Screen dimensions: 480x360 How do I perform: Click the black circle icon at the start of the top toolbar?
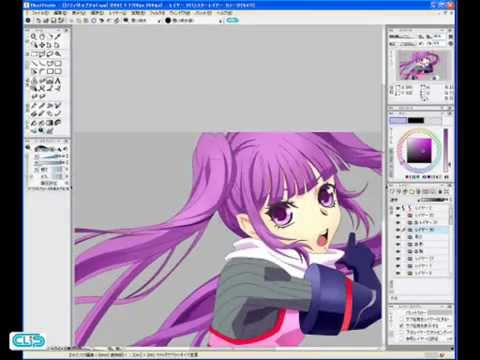pyautogui.click(x=28, y=21)
